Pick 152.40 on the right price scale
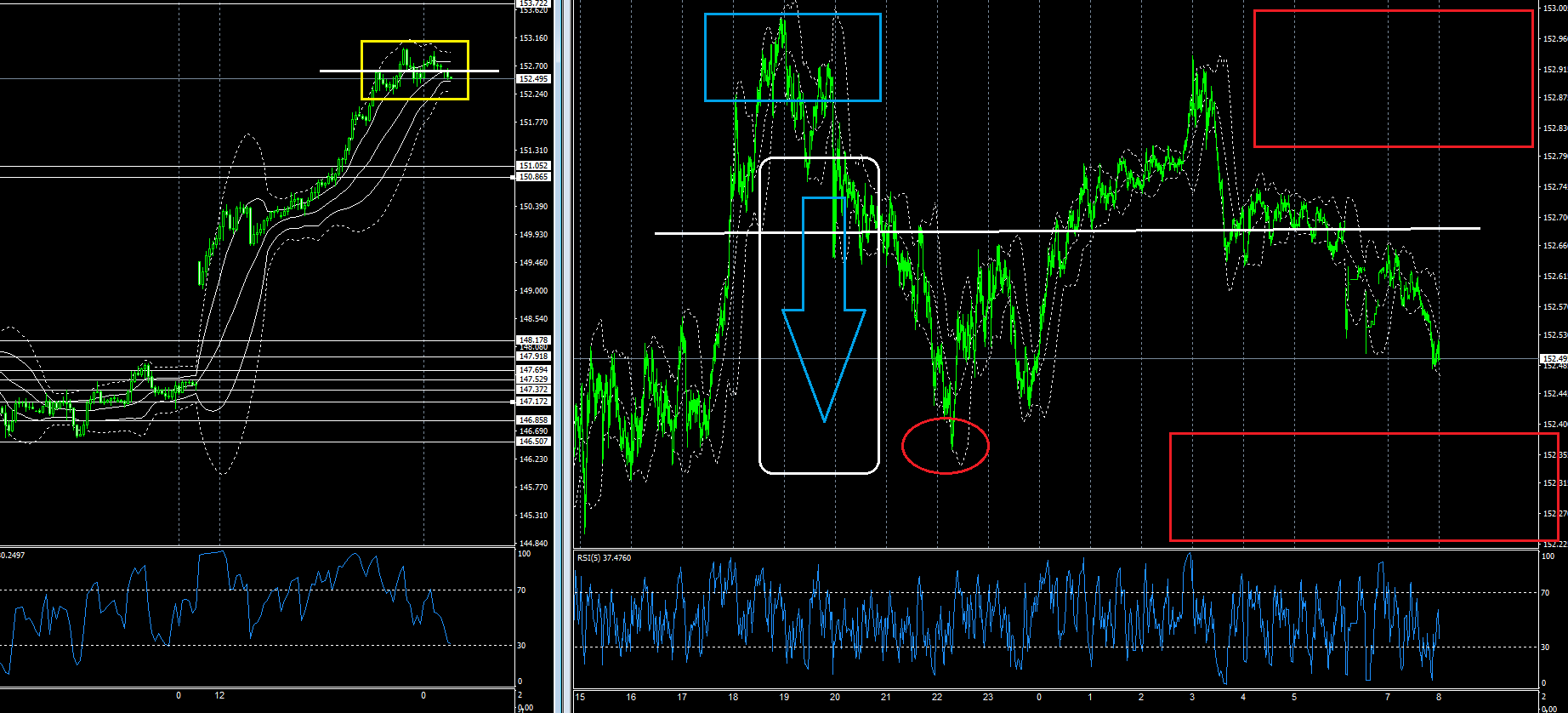Screen dimensions: 1568x713 (1555, 424)
